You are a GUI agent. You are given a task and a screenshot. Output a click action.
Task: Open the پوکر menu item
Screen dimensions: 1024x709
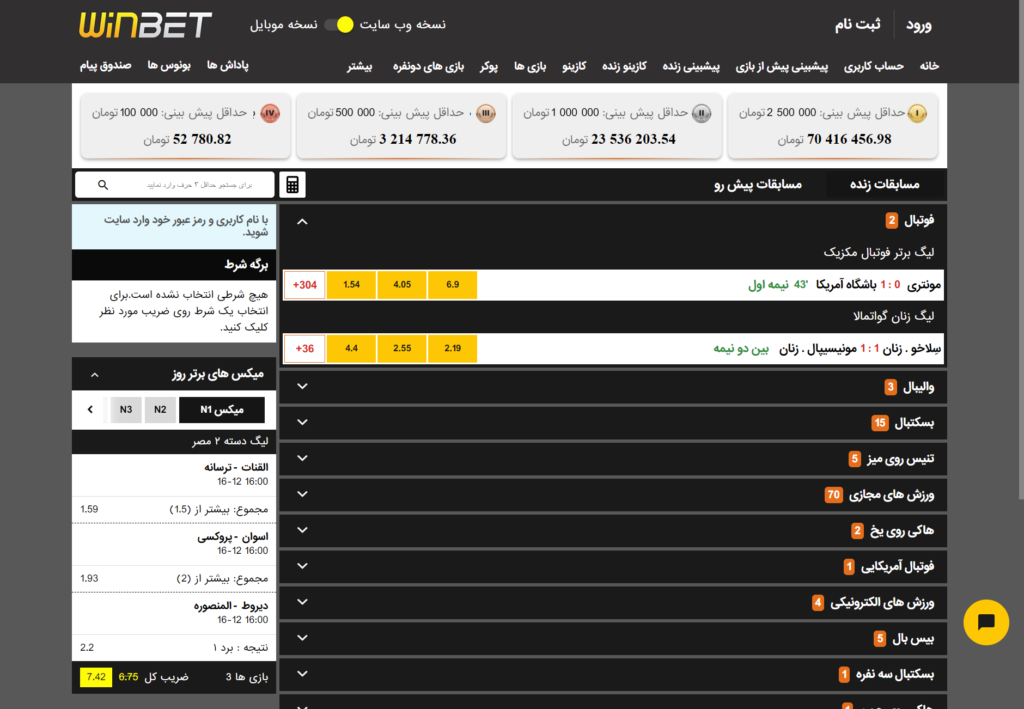(488, 66)
